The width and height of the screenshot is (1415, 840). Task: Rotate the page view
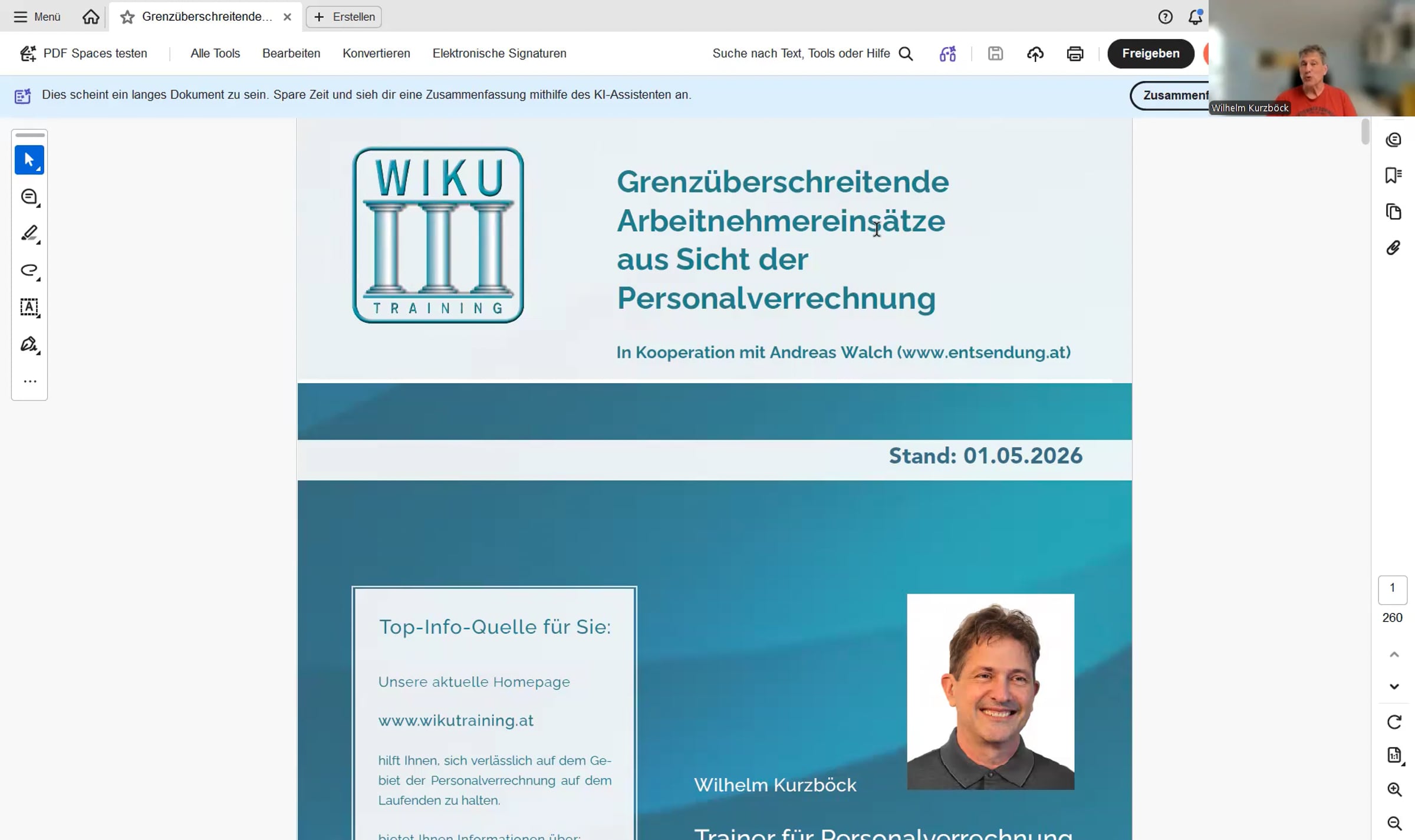[1394, 722]
